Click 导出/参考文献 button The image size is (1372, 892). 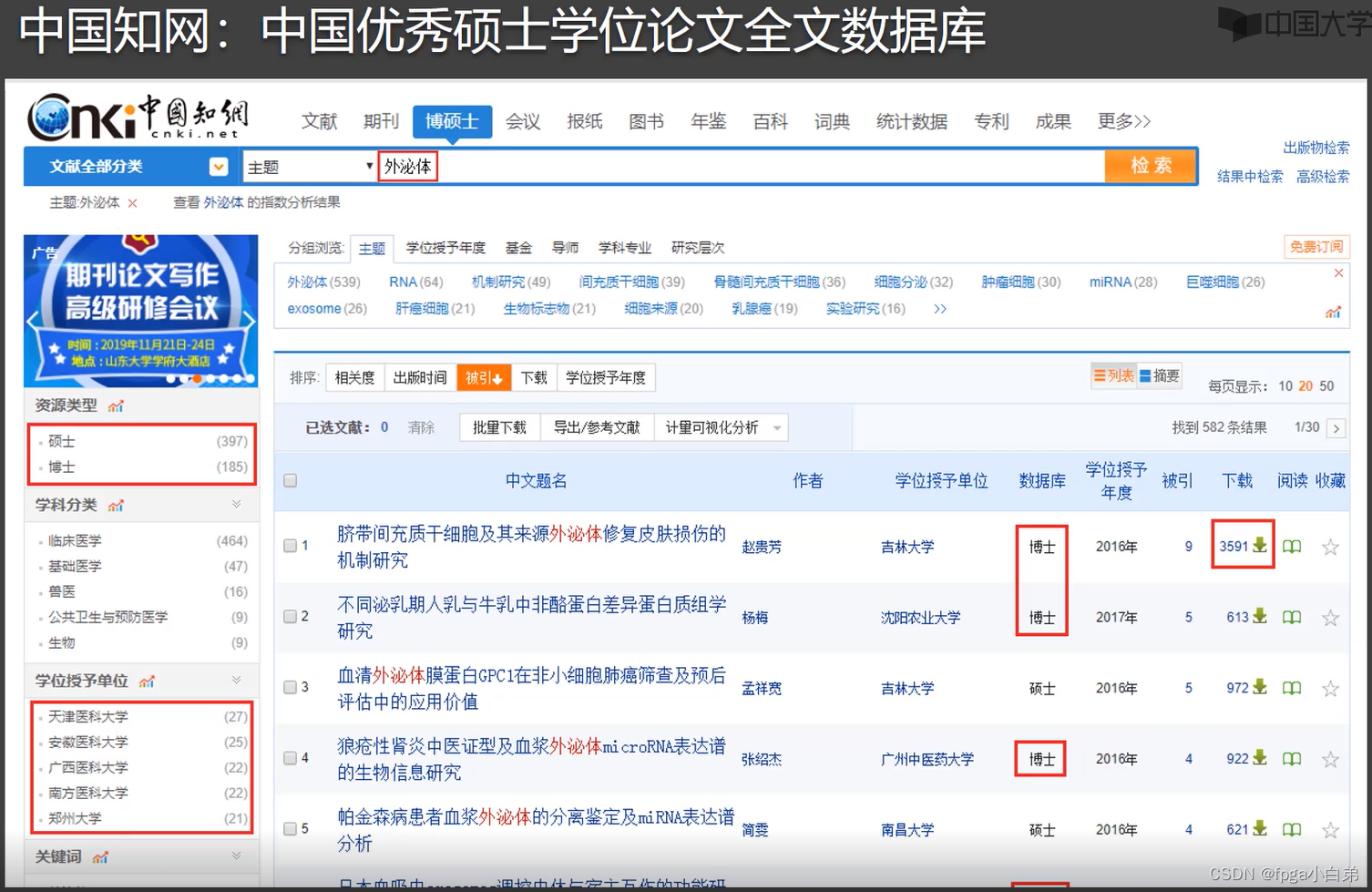click(597, 427)
